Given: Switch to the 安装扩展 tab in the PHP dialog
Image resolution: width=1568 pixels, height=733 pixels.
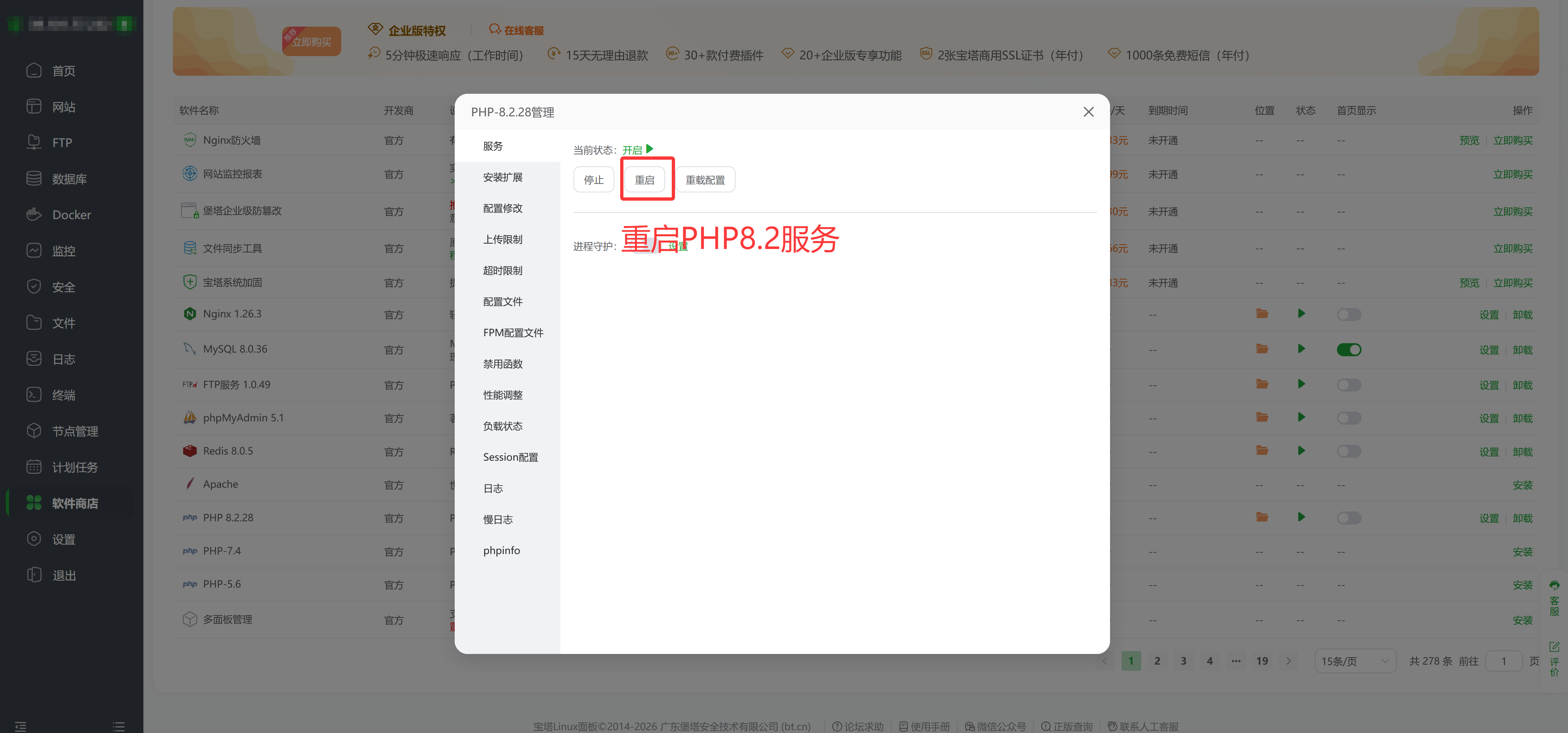Looking at the screenshot, I should pyautogui.click(x=502, y=177).
